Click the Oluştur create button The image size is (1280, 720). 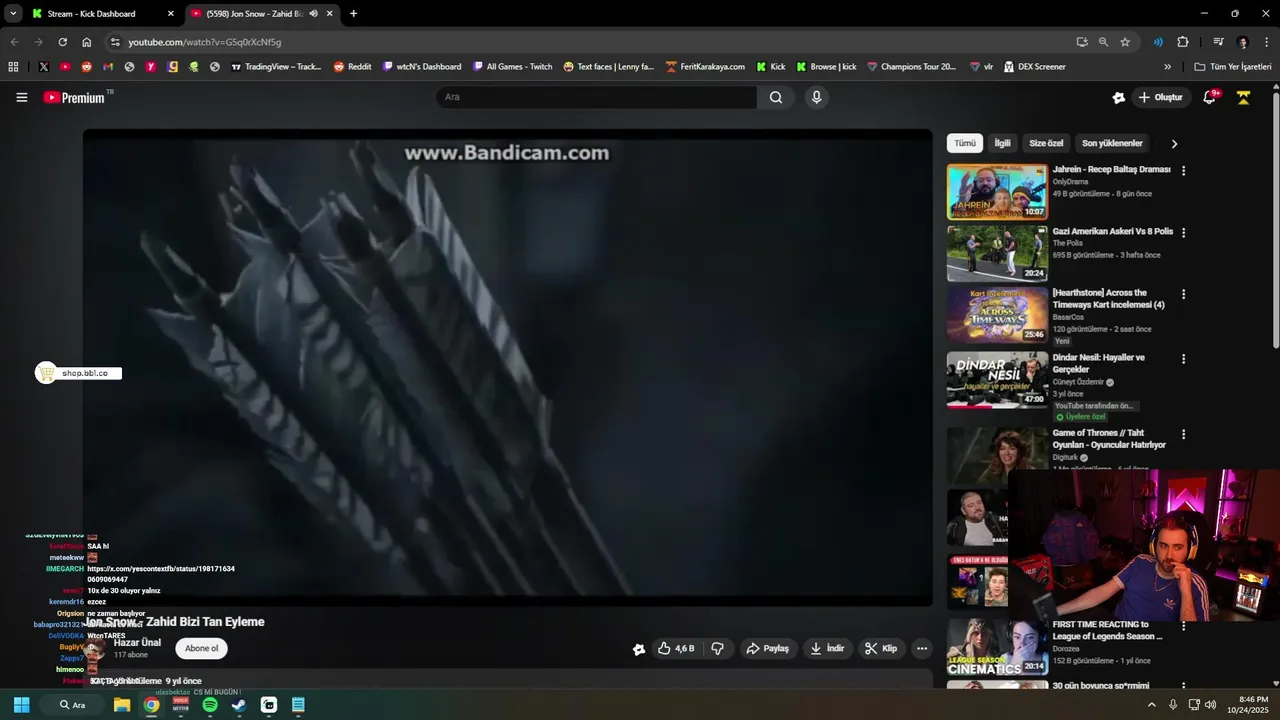[x=1160, y=97]
